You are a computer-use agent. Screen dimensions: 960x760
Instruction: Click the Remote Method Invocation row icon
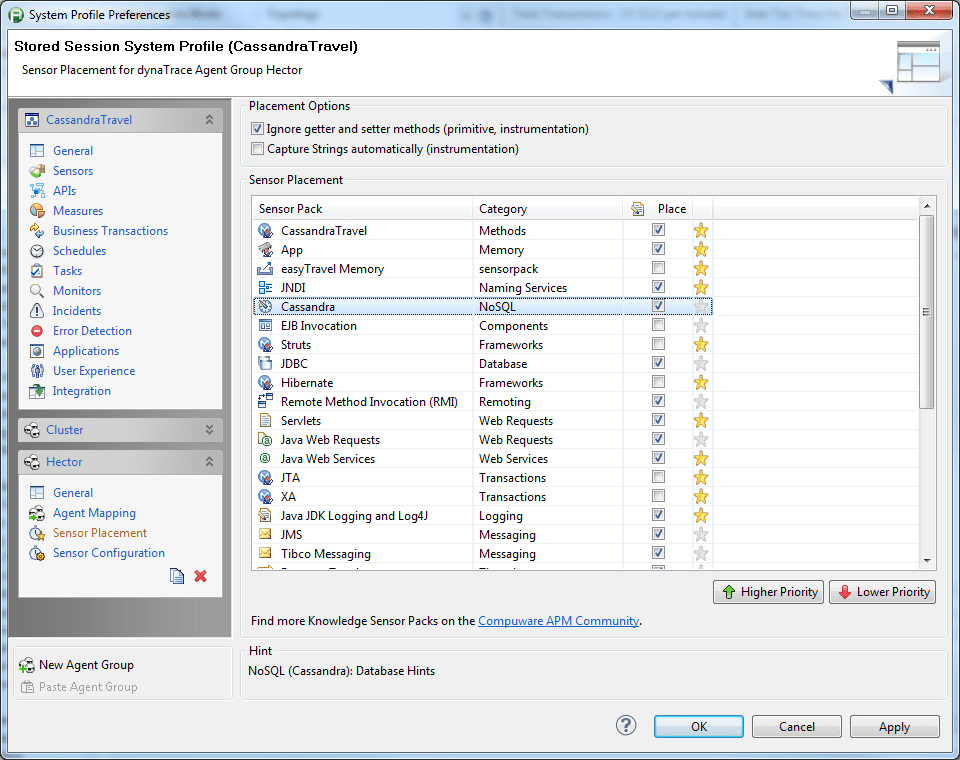[x=265, y=401]
